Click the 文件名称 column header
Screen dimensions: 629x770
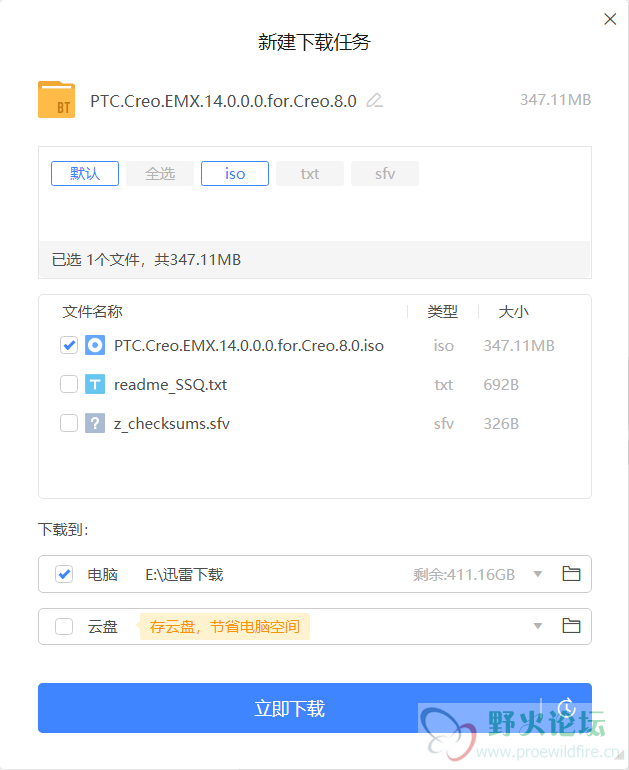[92, 311]
